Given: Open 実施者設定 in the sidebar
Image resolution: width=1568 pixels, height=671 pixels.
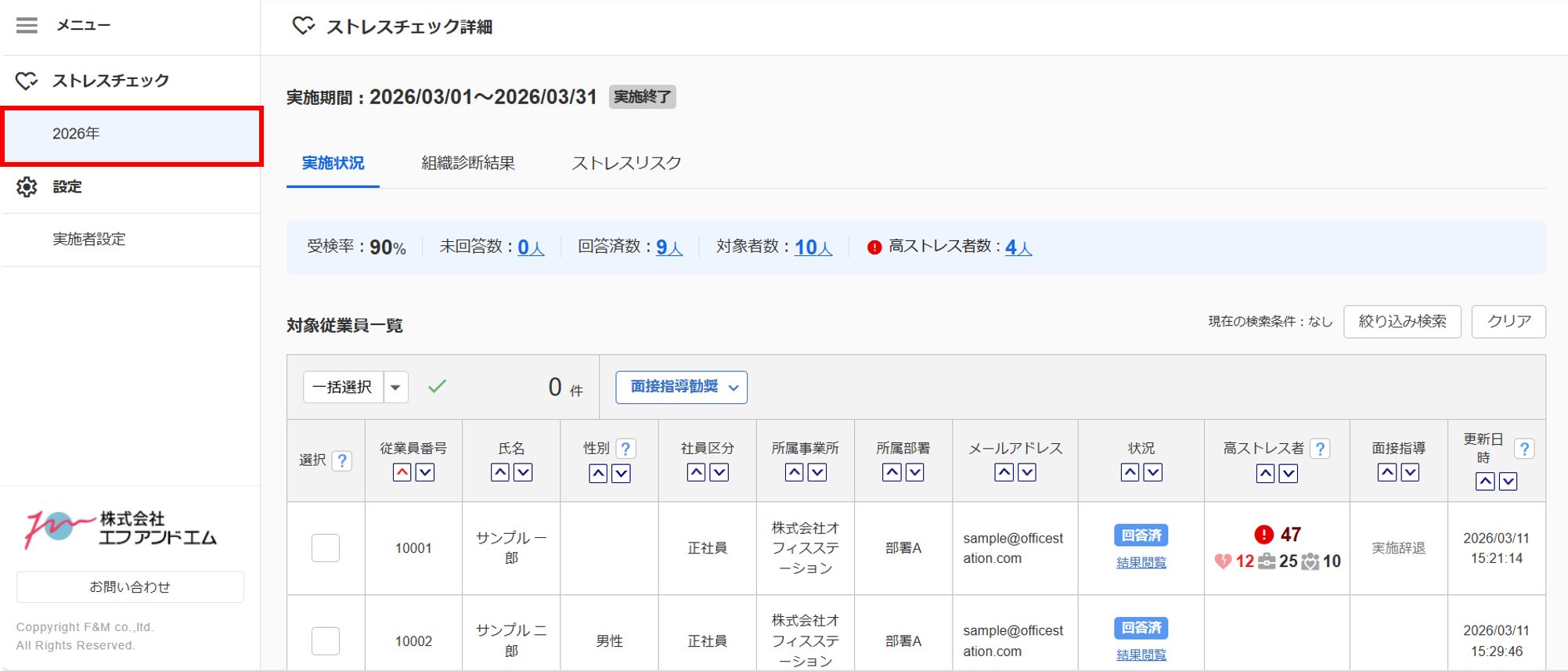Looking at the screenshot, I should point(89,240).
